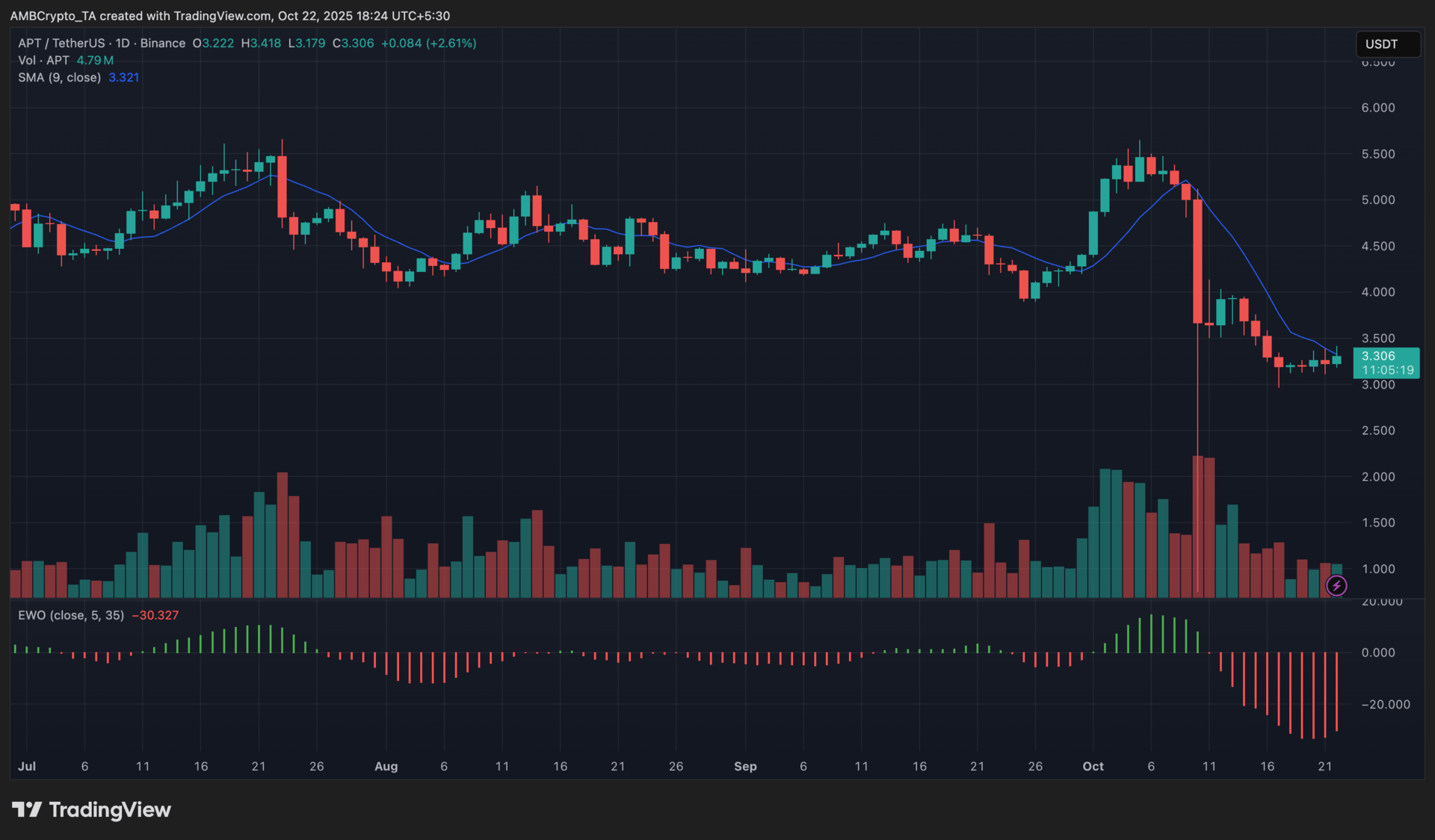Click the SMA value 3.321 in blue

point(123,77)
